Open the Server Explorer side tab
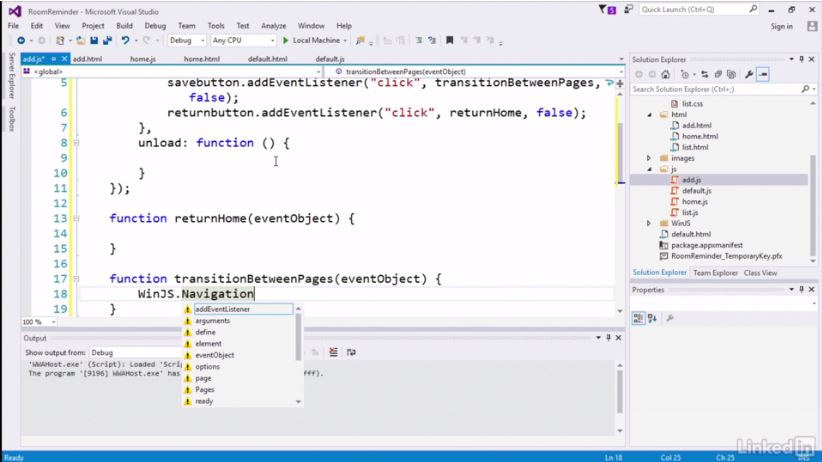 click(x=12, y=76)
